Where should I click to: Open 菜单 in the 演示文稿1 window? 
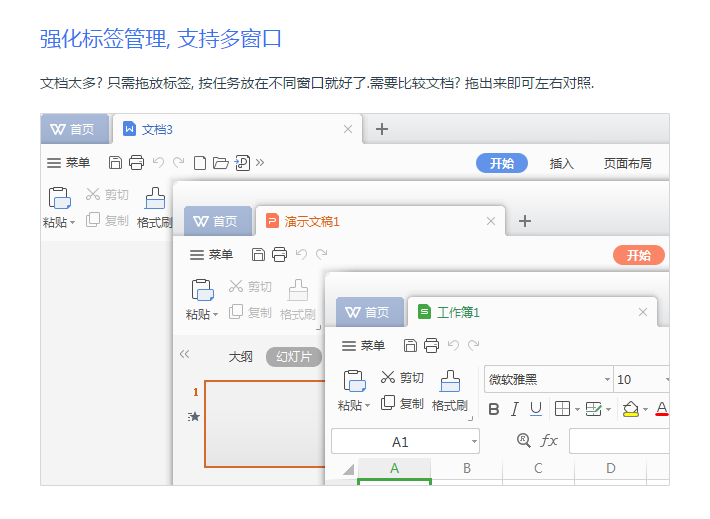211,255
